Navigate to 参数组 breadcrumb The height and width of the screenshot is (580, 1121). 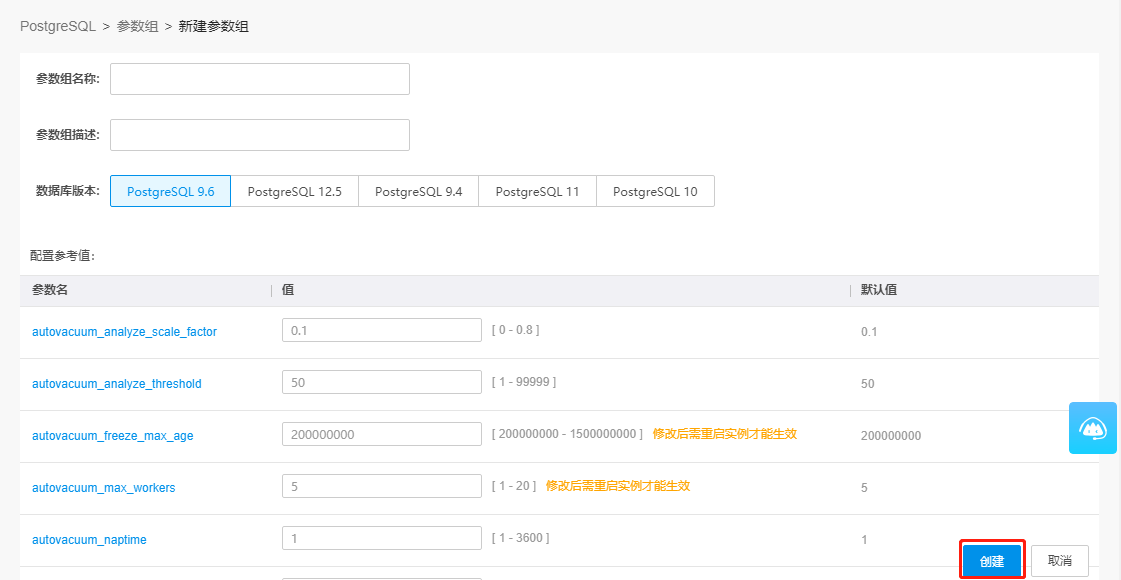(x=137, y=26)
